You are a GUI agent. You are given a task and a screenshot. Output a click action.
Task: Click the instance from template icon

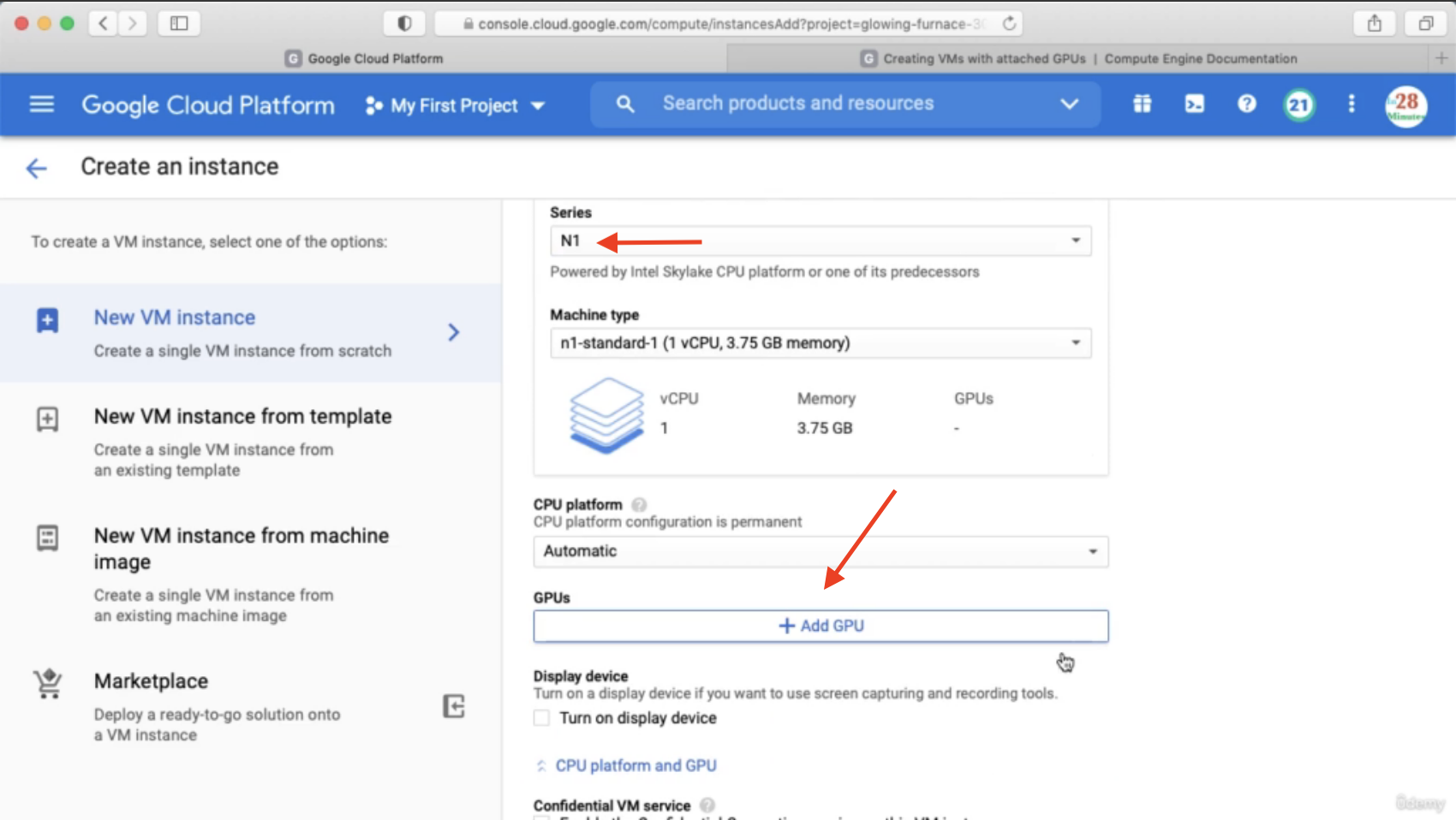pos(47,419)
